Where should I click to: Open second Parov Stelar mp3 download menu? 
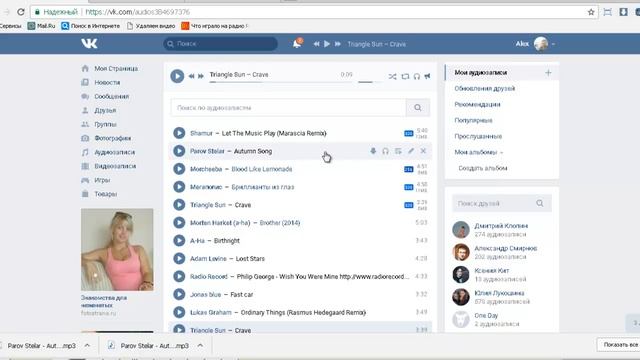200,345
